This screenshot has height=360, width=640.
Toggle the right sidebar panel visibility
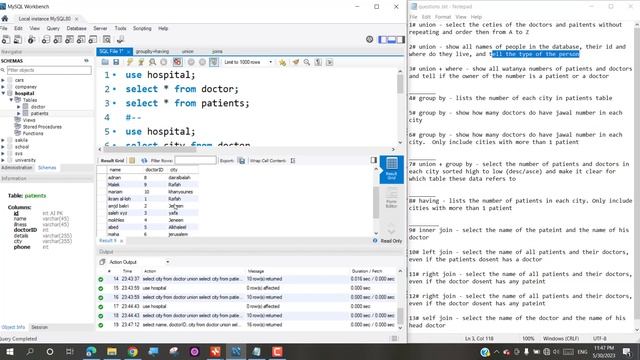point(401,40)
